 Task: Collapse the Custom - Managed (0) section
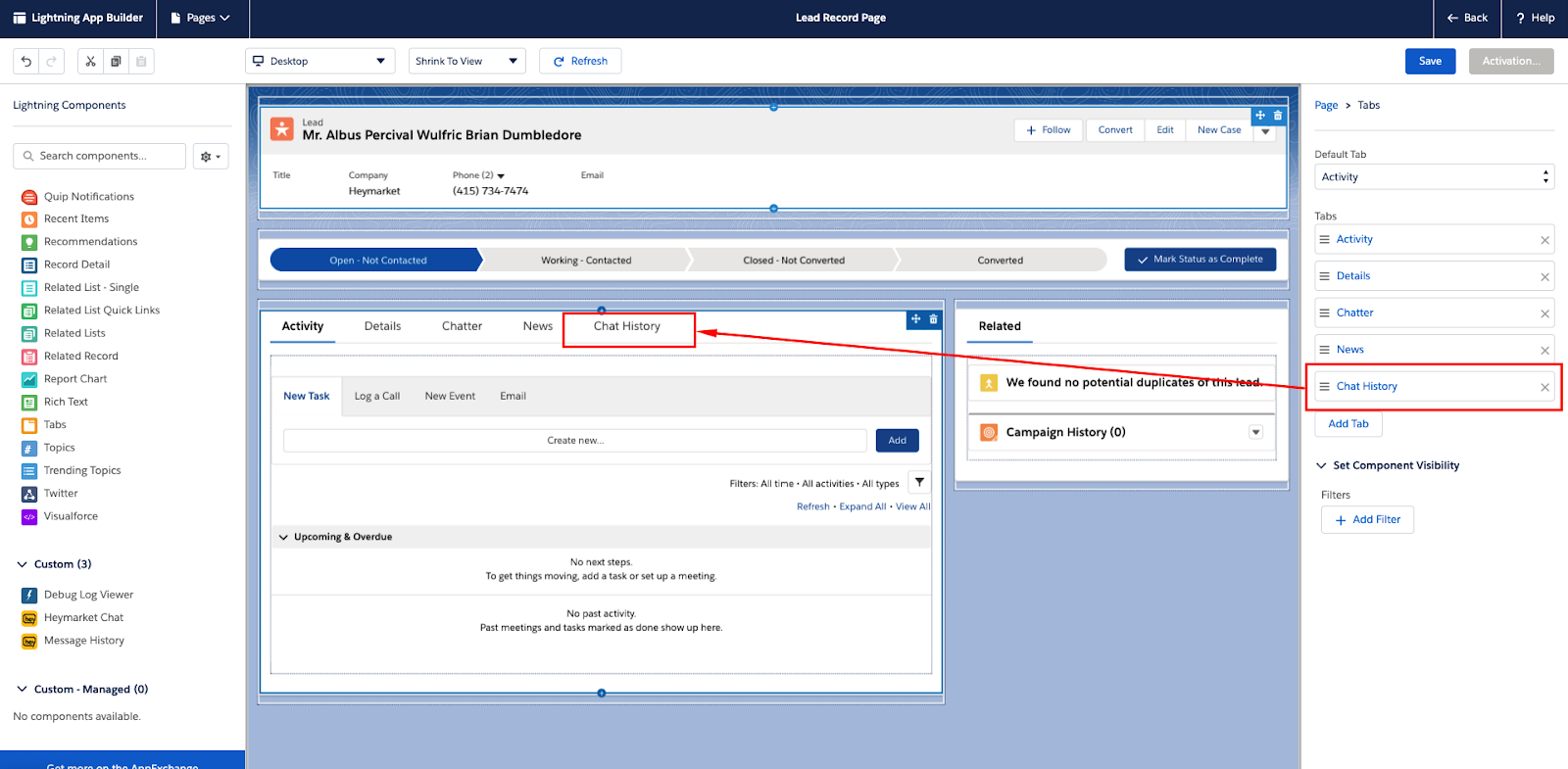[23, 690]
